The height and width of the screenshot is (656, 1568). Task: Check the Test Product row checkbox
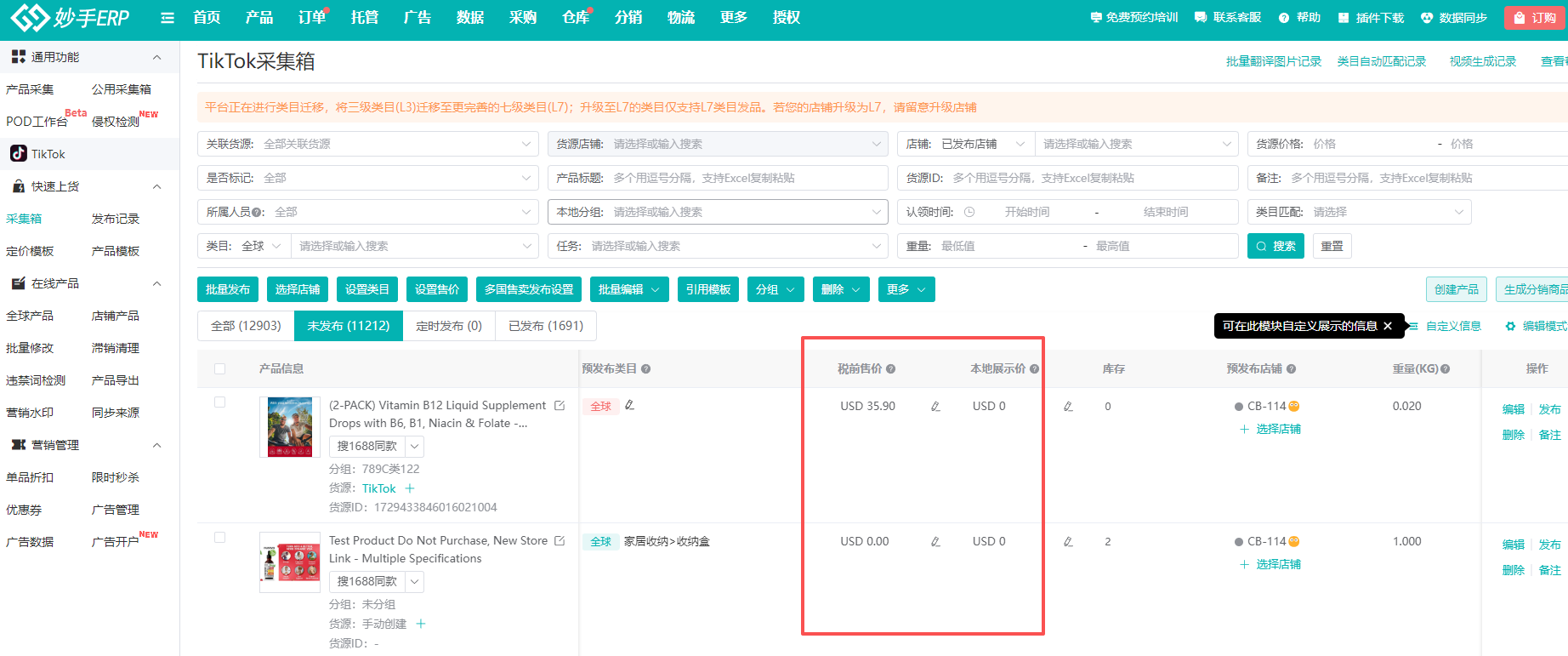(x=220, y=538)
